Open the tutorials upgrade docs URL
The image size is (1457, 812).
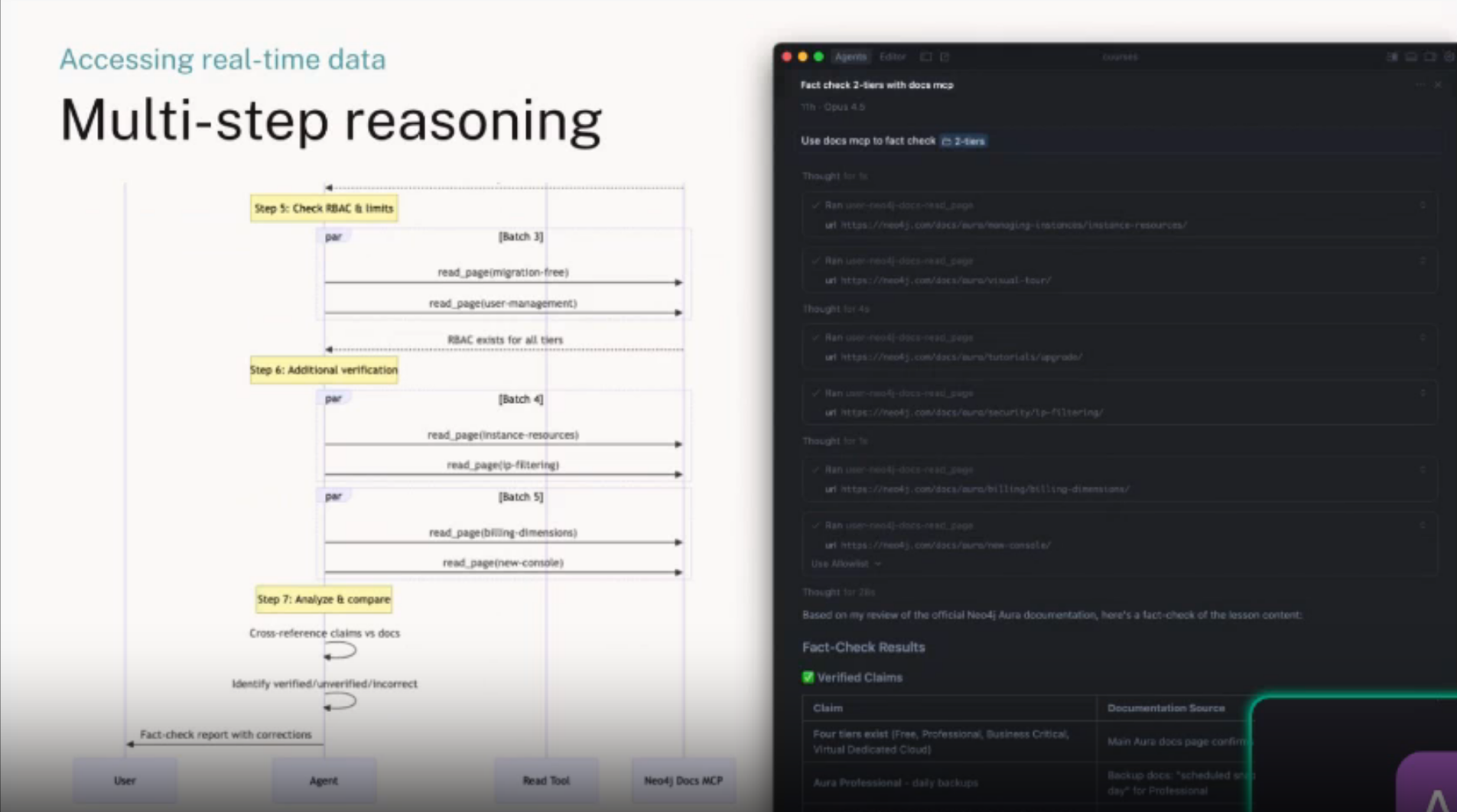pos(961,357)
